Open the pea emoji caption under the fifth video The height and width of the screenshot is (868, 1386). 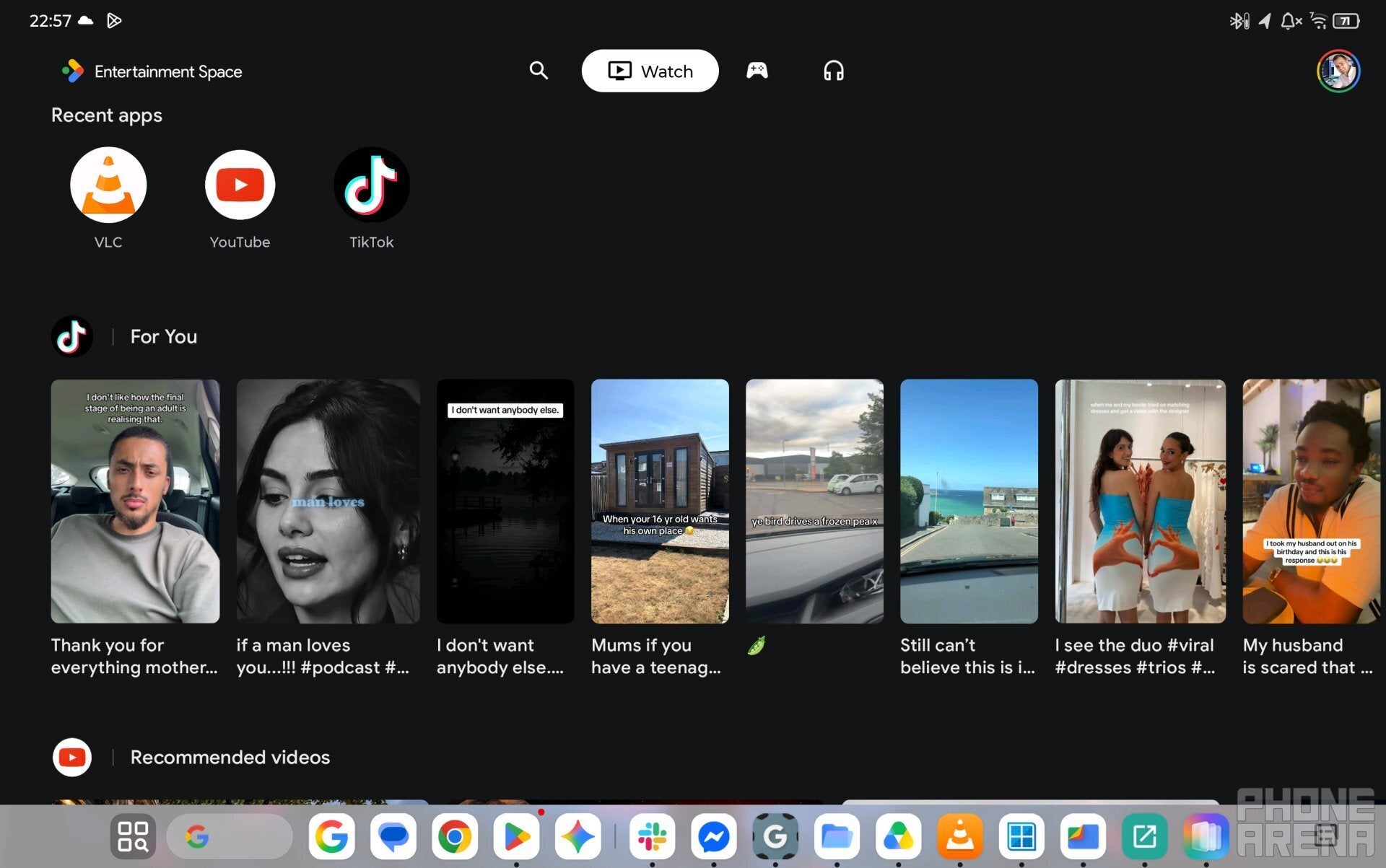pos(756,645)
